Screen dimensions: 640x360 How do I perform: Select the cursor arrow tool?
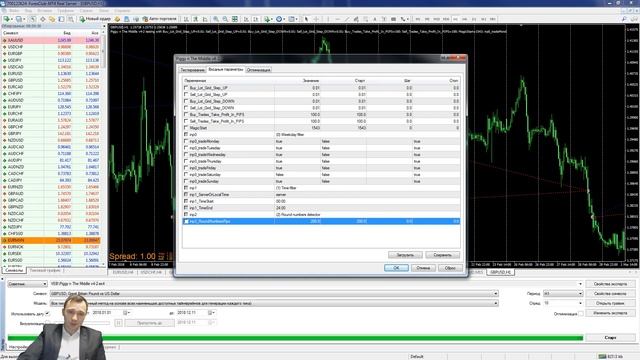(x=306, y=19)
